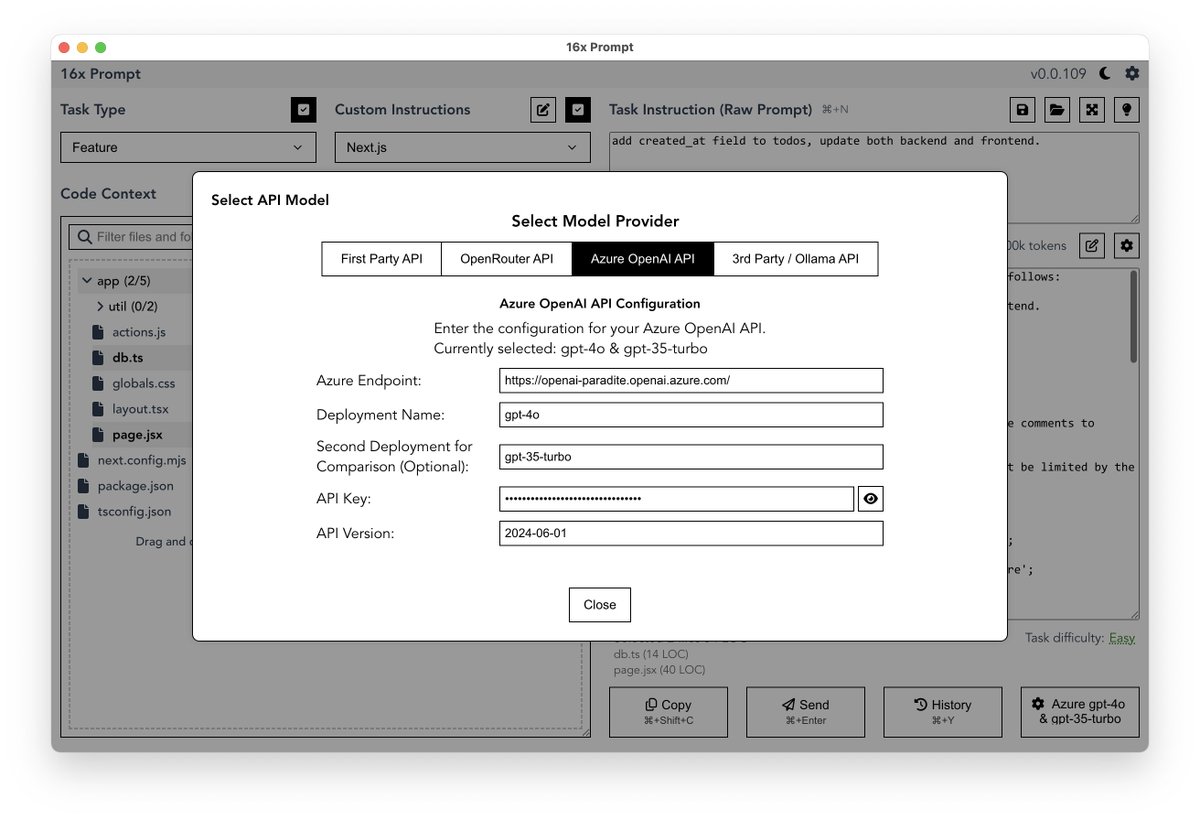The height and width of the screenshot is (820, 1200).
Task: Open Azure gpt-4o model settings button
Action: pos(1080,711)
